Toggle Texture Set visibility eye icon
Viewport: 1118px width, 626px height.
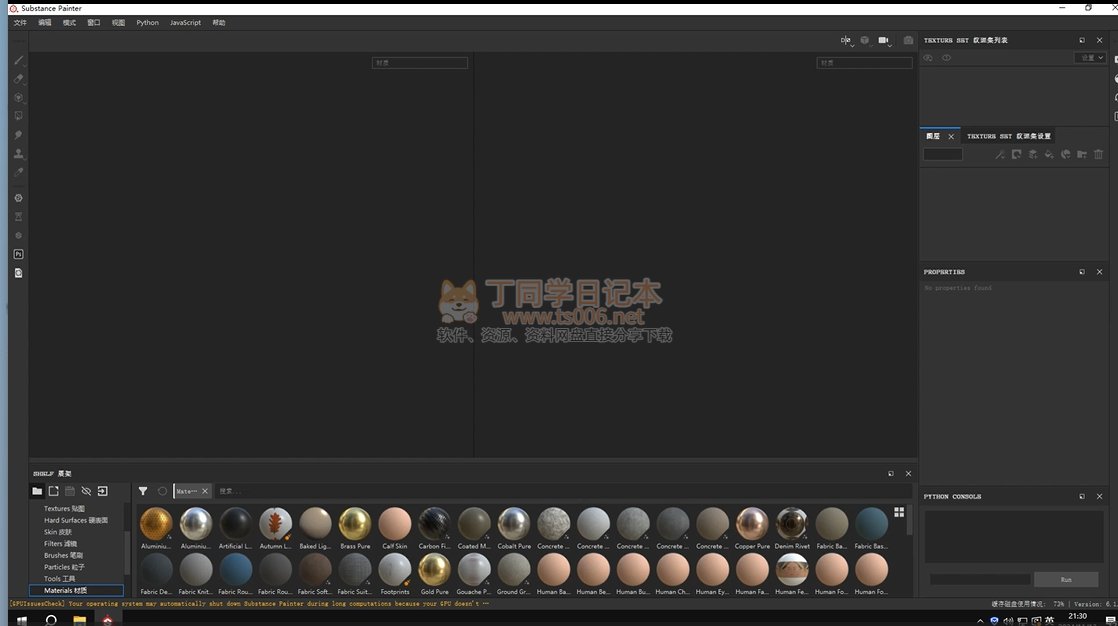click(946, 58)
